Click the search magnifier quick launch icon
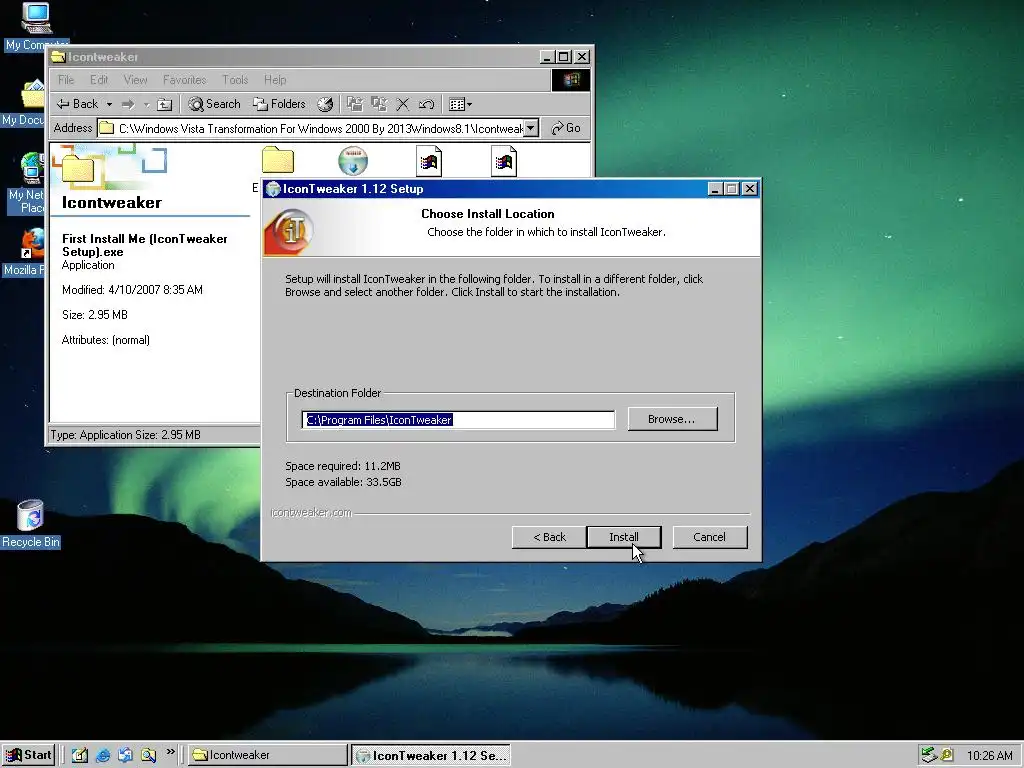The height and width of the screenshot is (768, 1024). [148, 755]
